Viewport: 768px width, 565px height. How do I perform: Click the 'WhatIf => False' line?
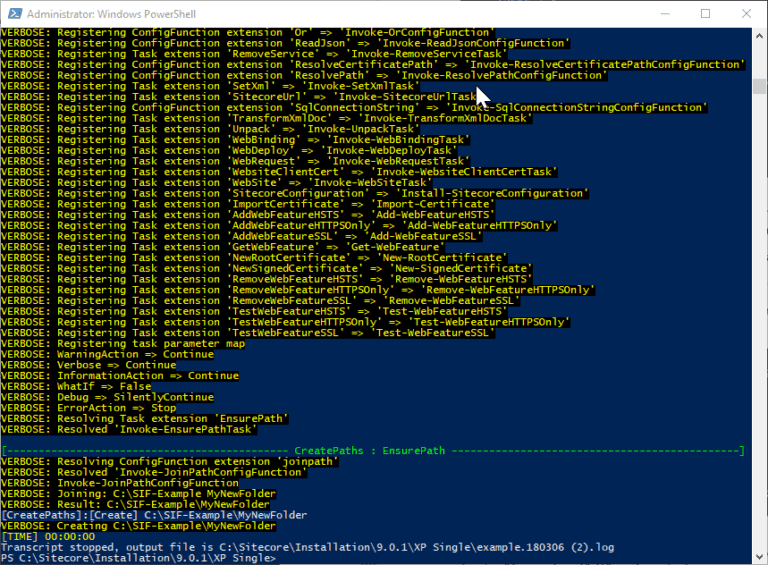[x=76, y=386]
